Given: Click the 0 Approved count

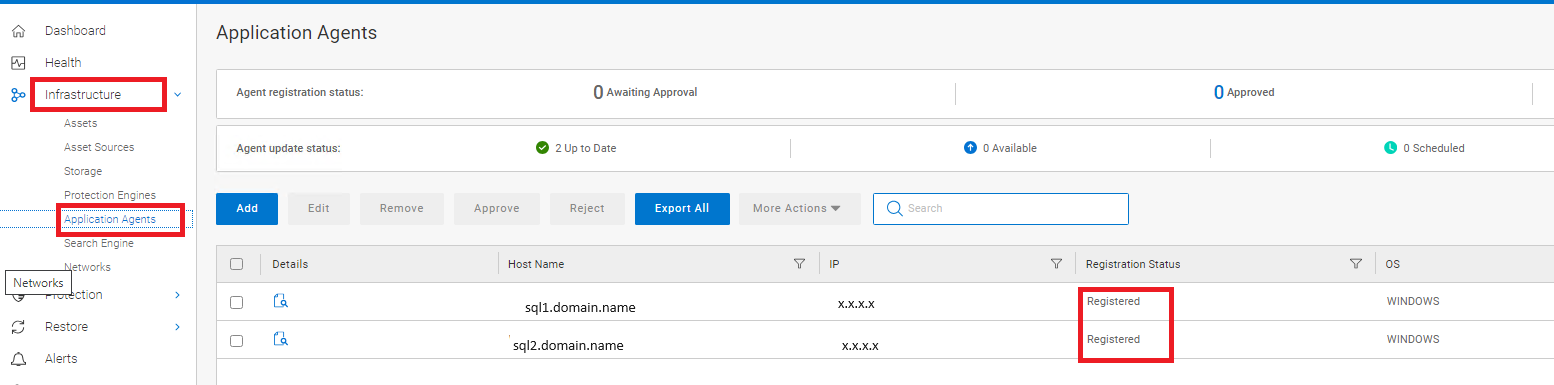Looking at the screenshot, I should [1244, 92].
